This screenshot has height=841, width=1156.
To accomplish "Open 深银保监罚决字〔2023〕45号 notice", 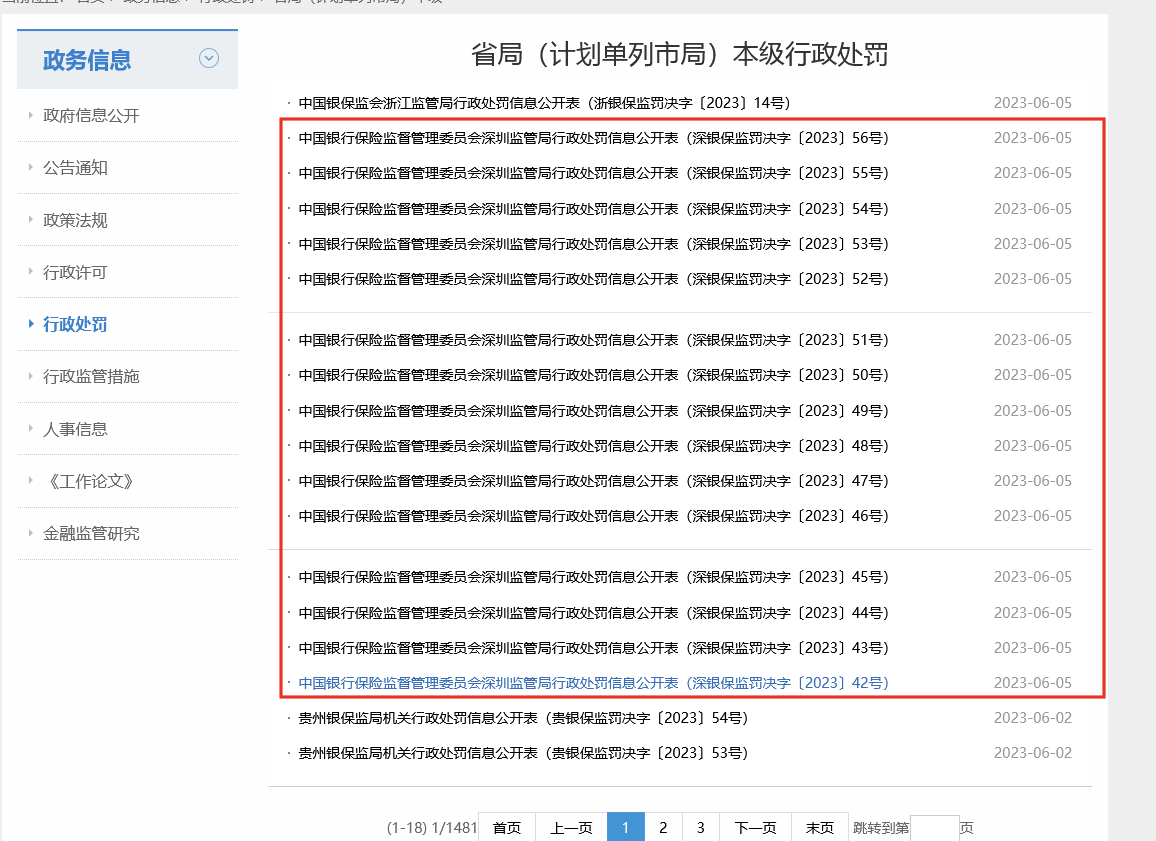I will 593,577.
